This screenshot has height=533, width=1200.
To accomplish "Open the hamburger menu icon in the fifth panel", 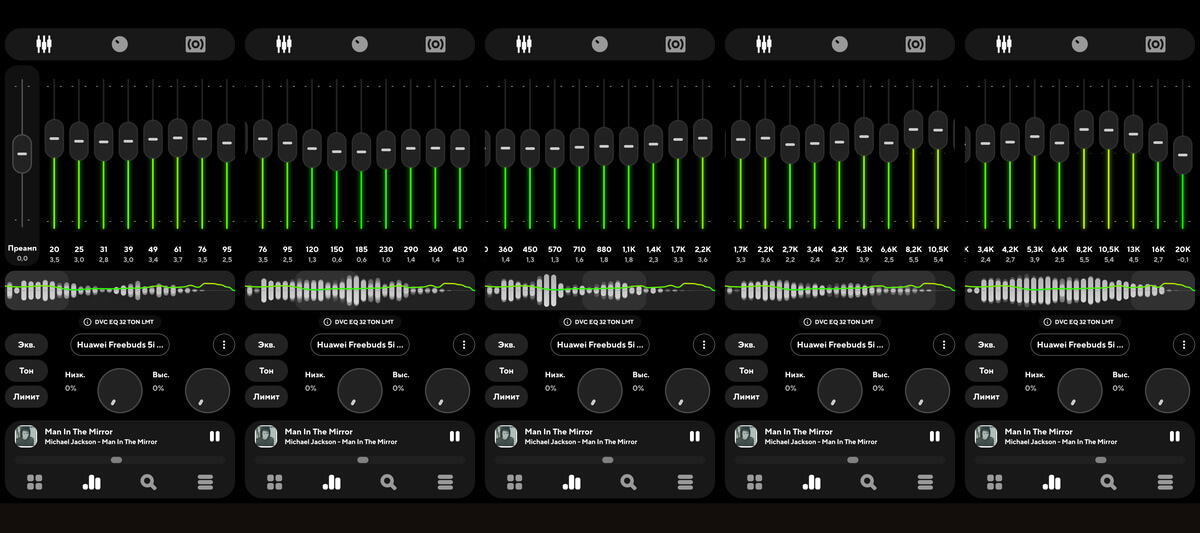I will coord(1166,482).
